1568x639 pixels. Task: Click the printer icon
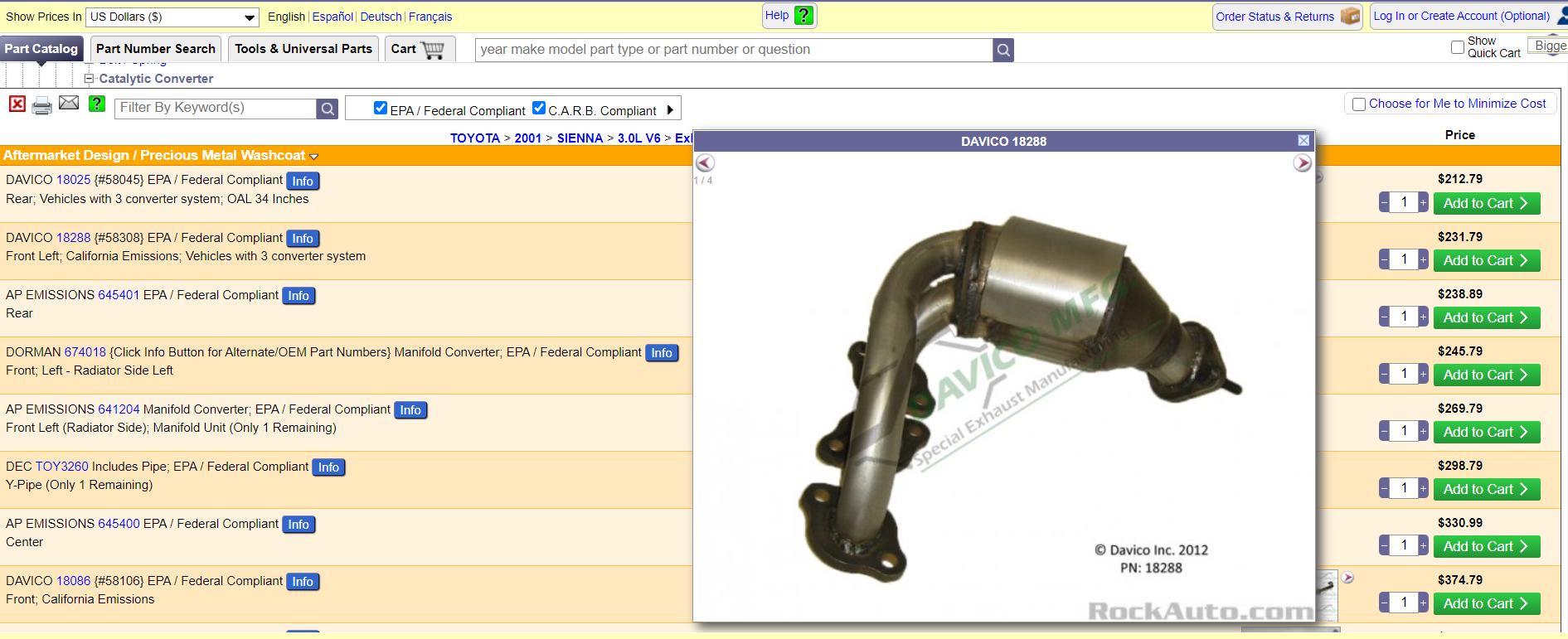tap(41, 105)
